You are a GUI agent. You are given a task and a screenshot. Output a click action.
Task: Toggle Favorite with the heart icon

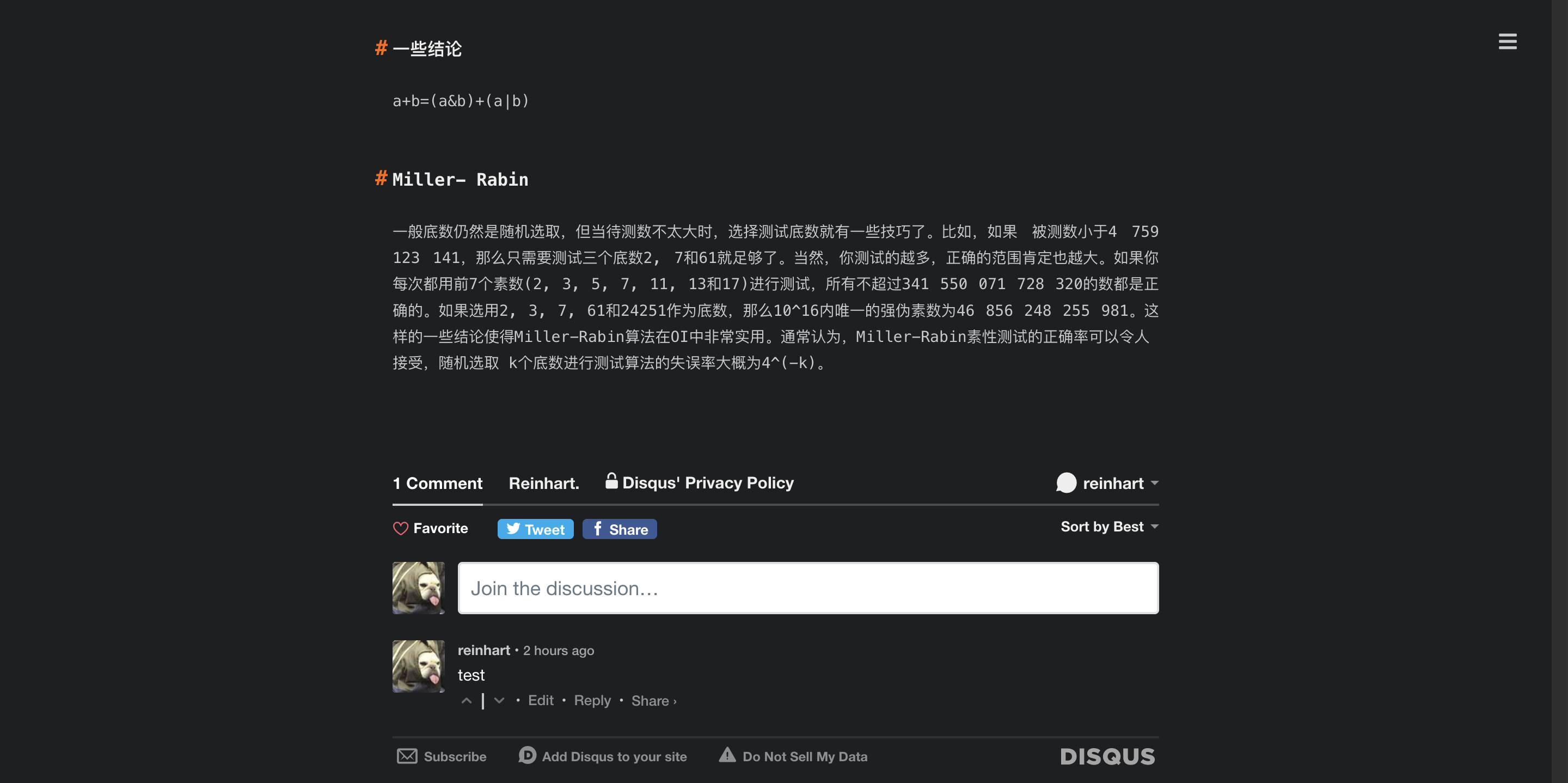pos(401,528)
